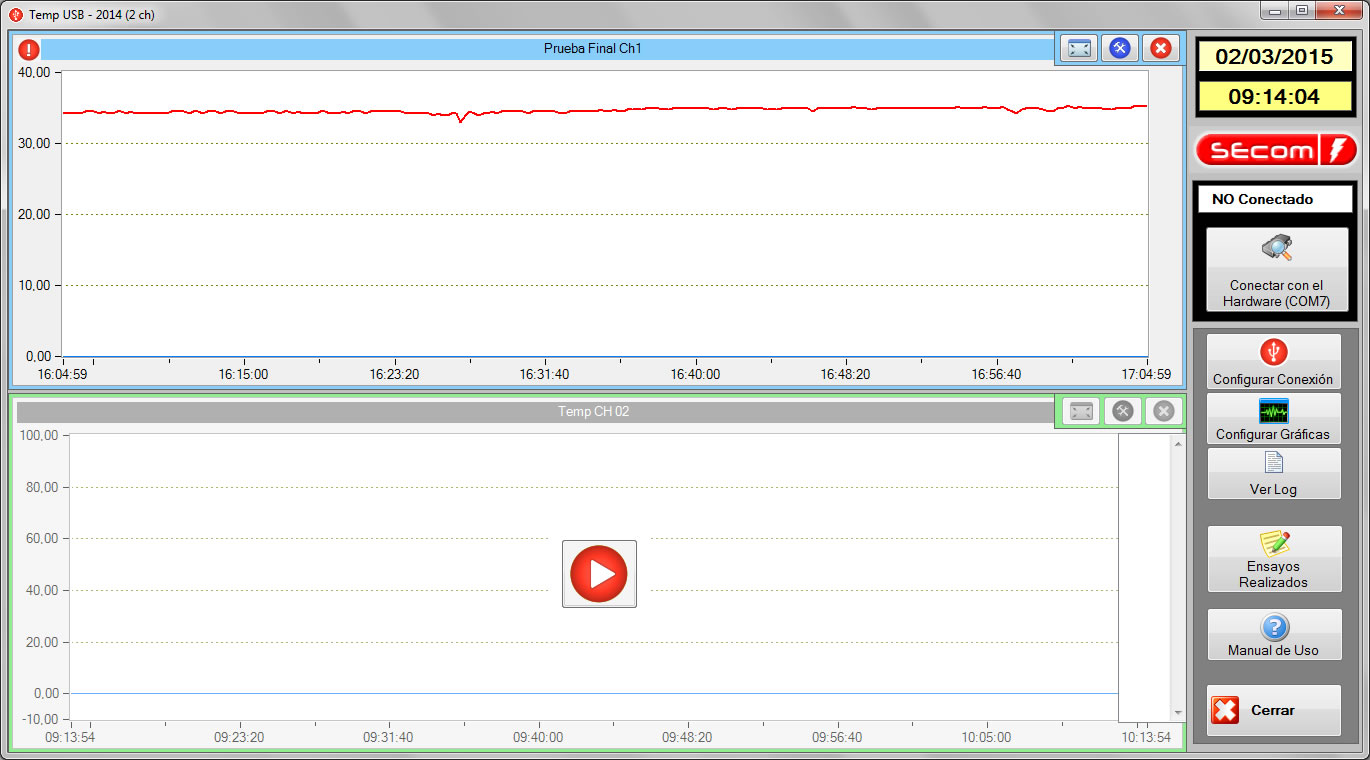The width and height of the screenshot is (1370, 760).
Task: Open tools settings for Temp CH 02
Action: coord(1122,411)
